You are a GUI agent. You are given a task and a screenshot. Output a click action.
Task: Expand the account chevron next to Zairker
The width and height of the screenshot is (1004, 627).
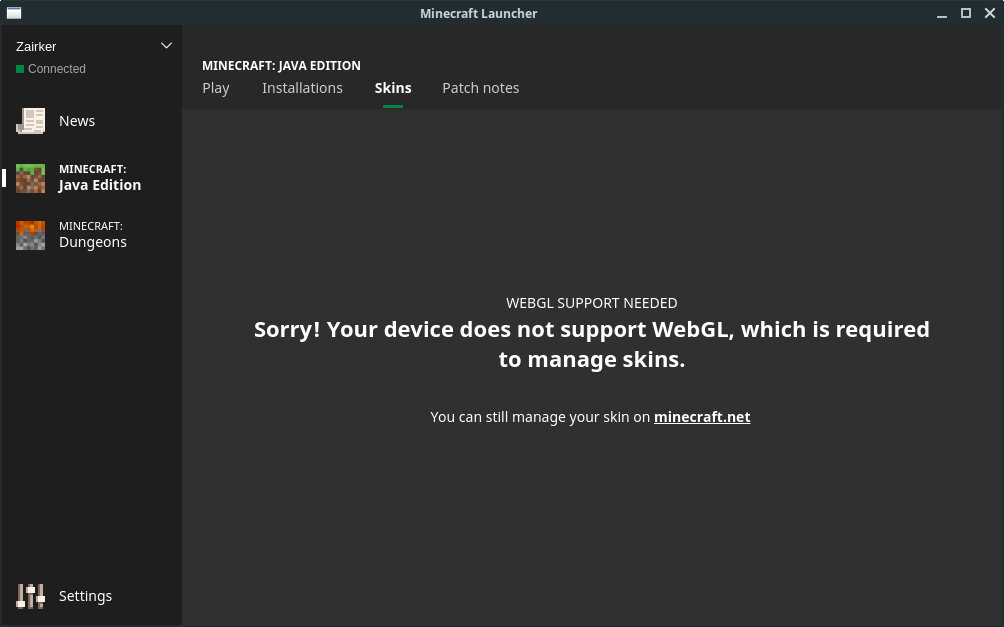(x=166, y=46)
